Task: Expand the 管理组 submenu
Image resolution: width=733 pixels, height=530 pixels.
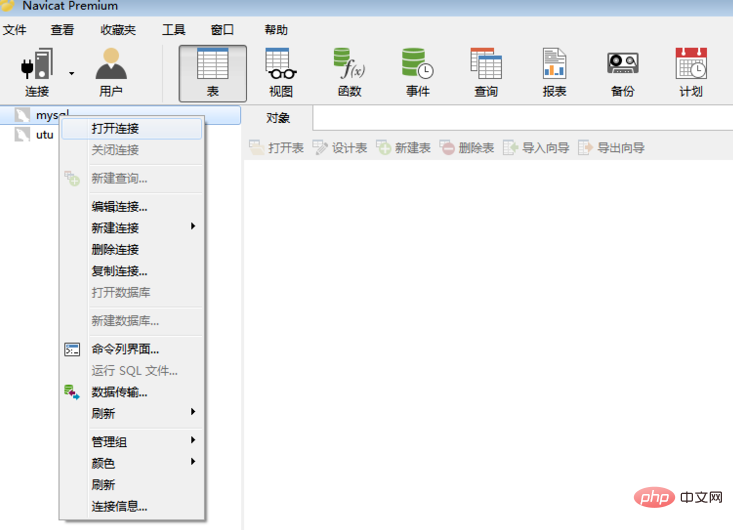Action: point(132,442)
